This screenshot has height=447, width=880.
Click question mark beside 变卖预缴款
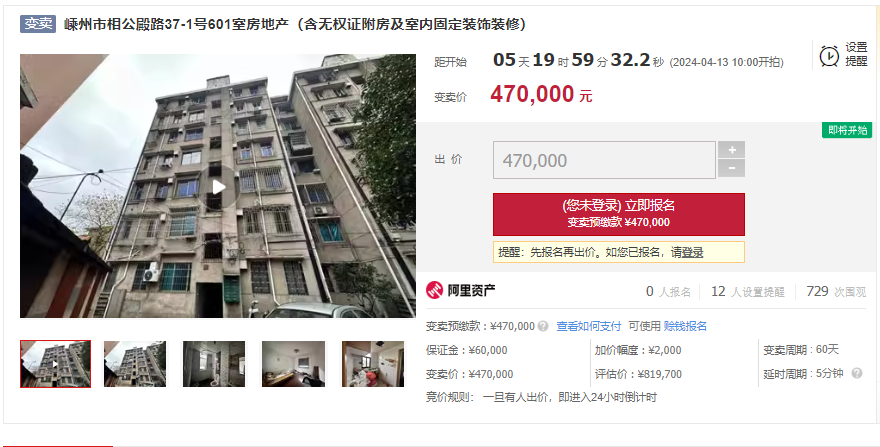543,326
